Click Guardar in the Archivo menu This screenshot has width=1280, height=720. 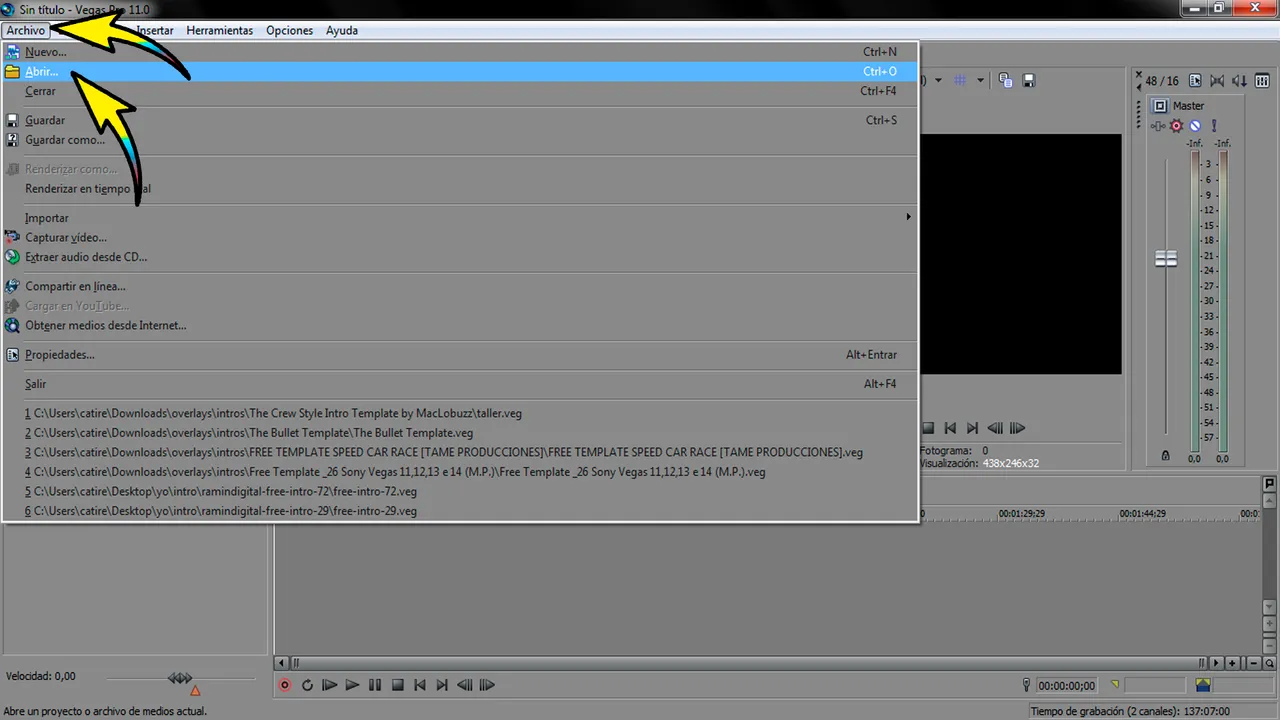[460, 120]
